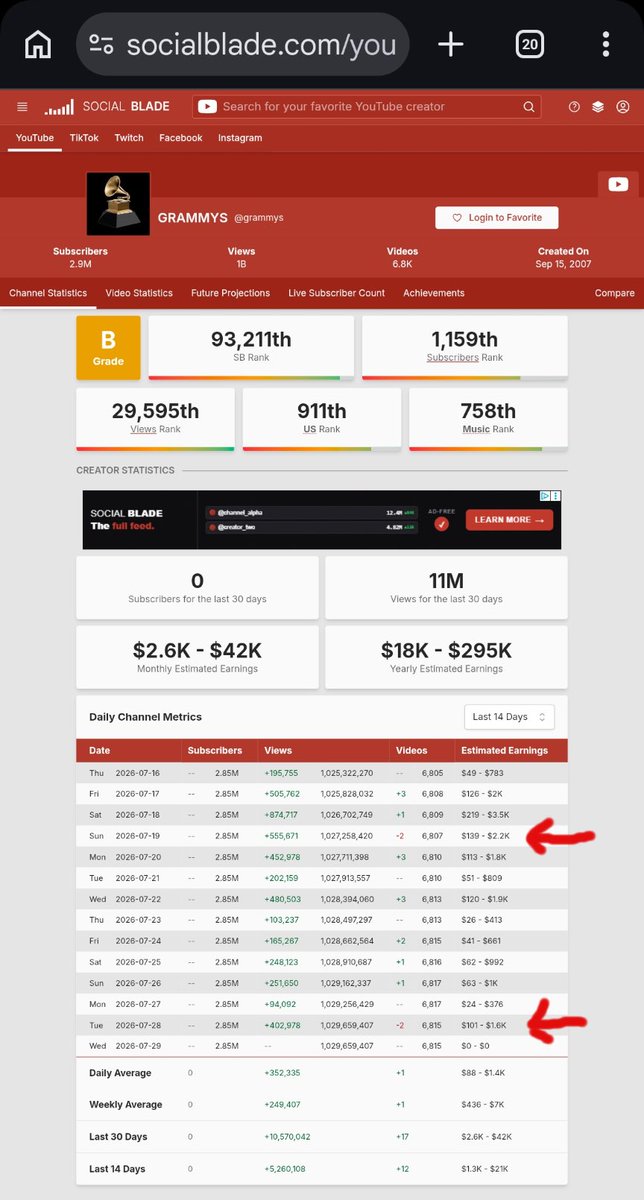This screenshot has width=644, height=1200.
Task: Click the Views column header
Action: click(x=278, y=750)
